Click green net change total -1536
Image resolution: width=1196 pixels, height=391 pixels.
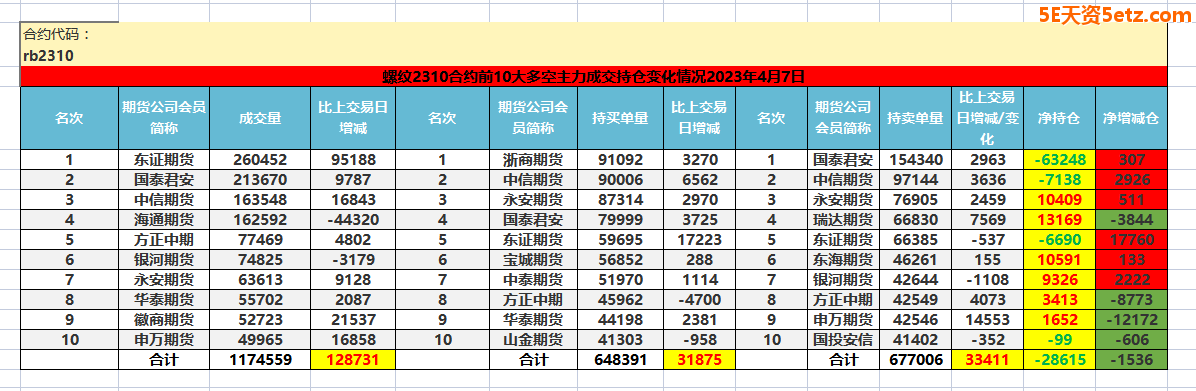[1130, 360]
